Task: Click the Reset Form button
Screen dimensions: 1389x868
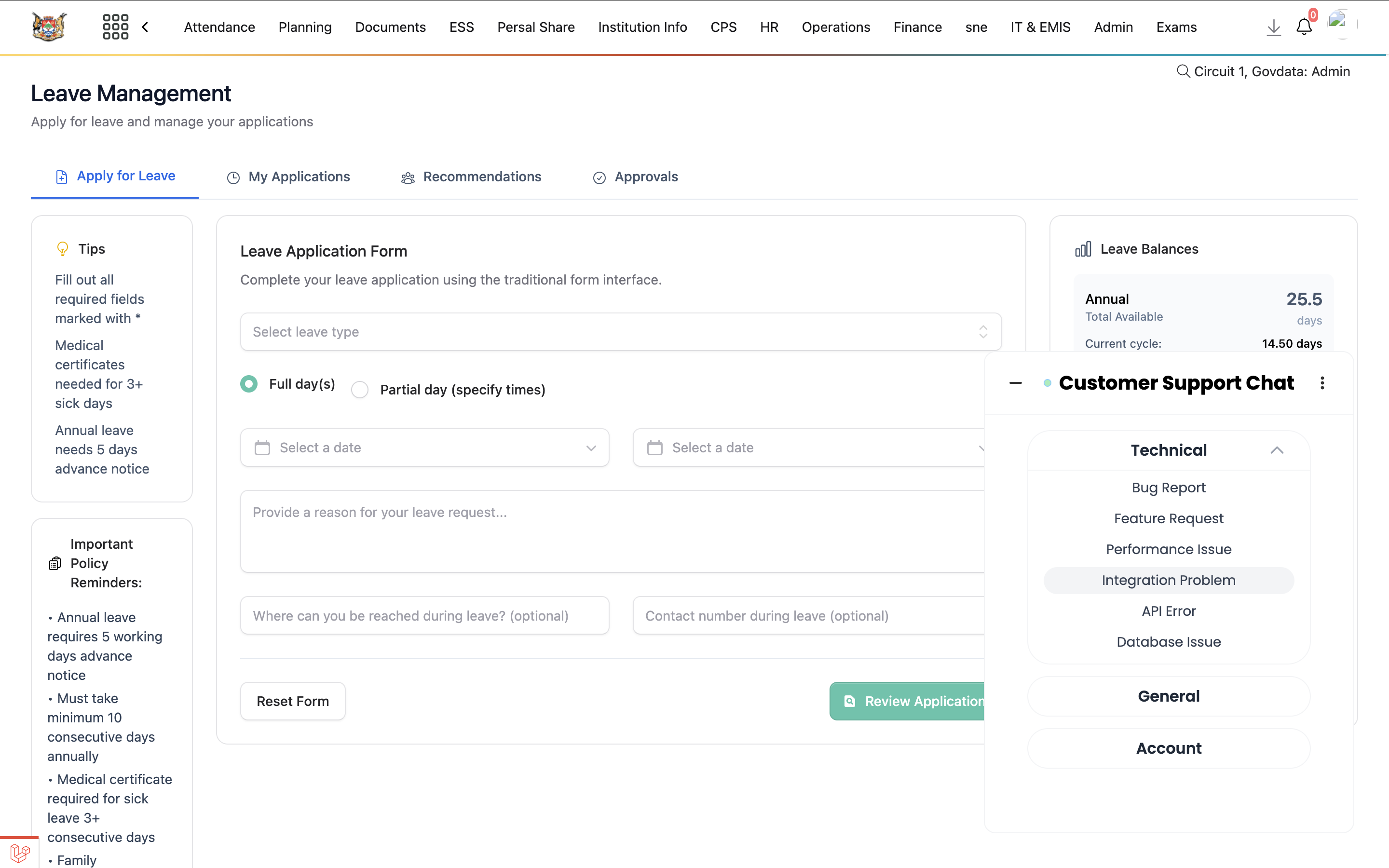Action: (x=293, y=701)
